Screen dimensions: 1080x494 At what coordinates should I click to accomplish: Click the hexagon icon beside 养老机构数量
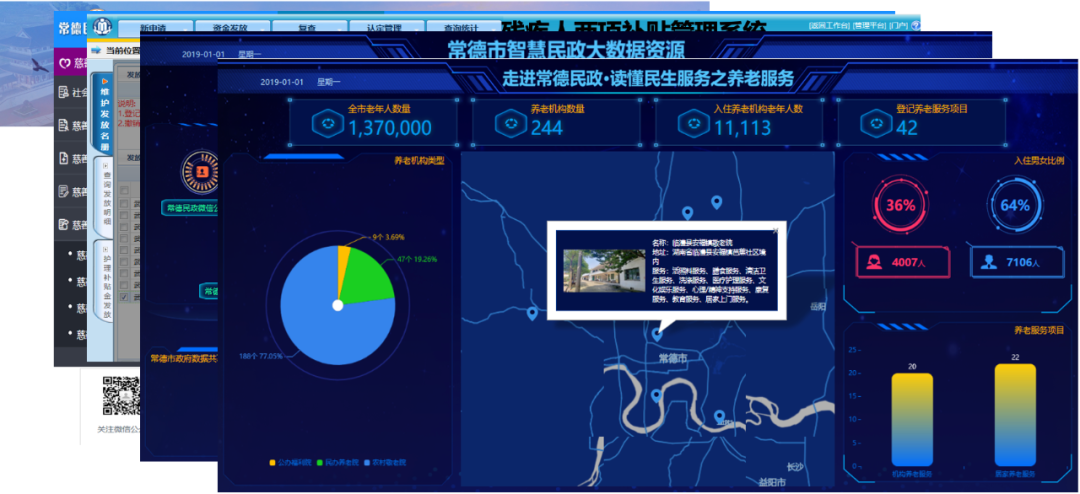coord(512,122)
